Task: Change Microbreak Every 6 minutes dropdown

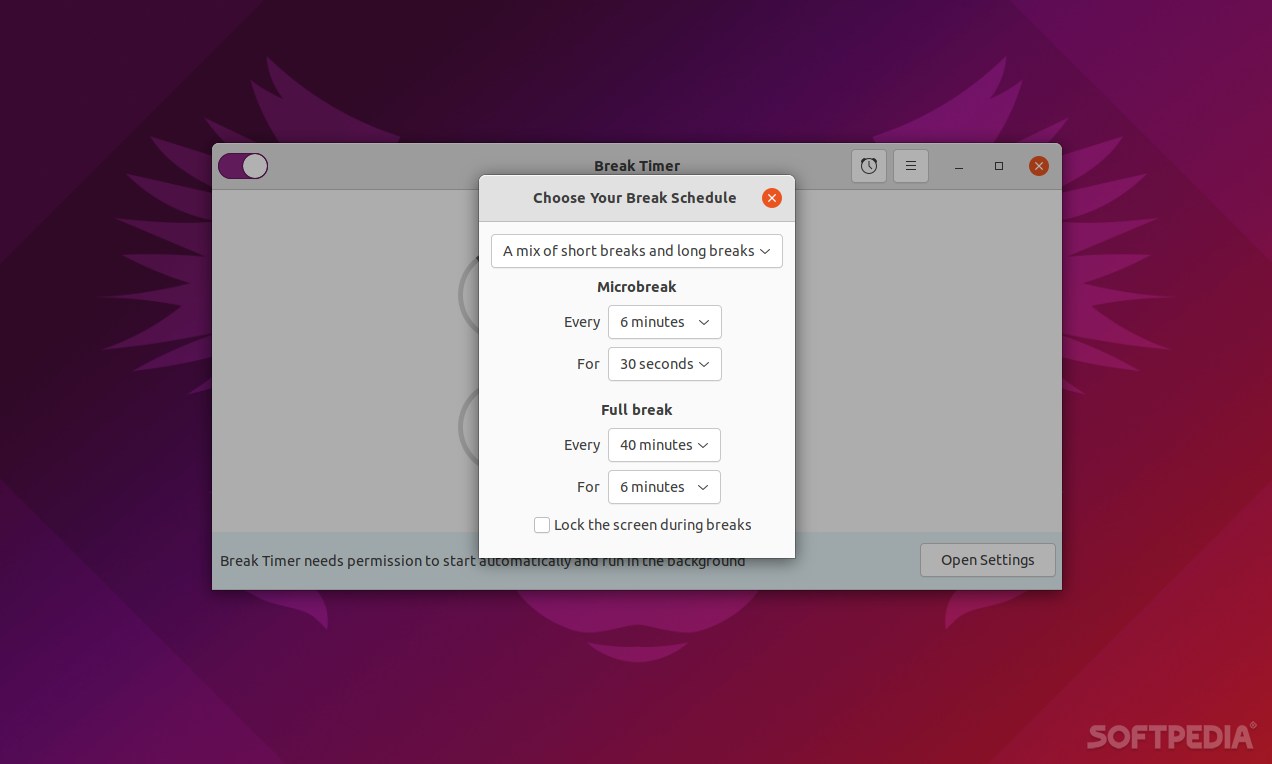Action: [x=664, y=322]
